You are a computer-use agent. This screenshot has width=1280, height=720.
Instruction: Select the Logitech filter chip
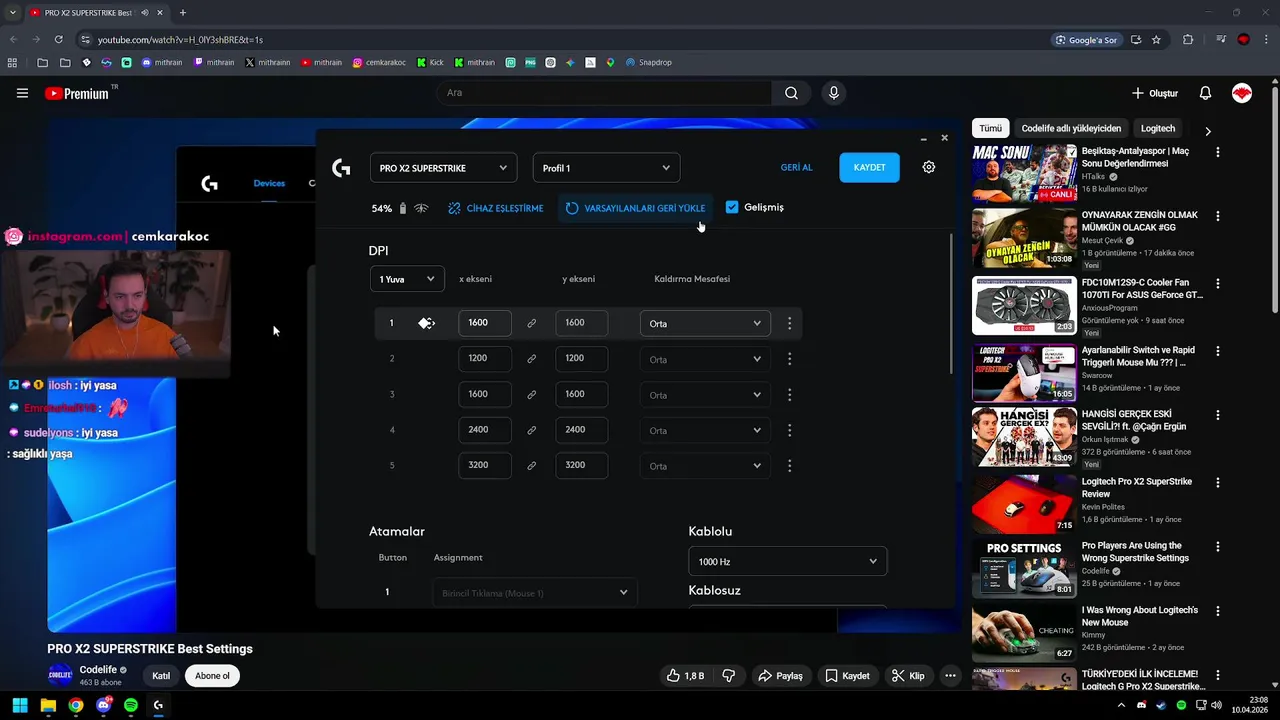click(x=1158, y=128)
